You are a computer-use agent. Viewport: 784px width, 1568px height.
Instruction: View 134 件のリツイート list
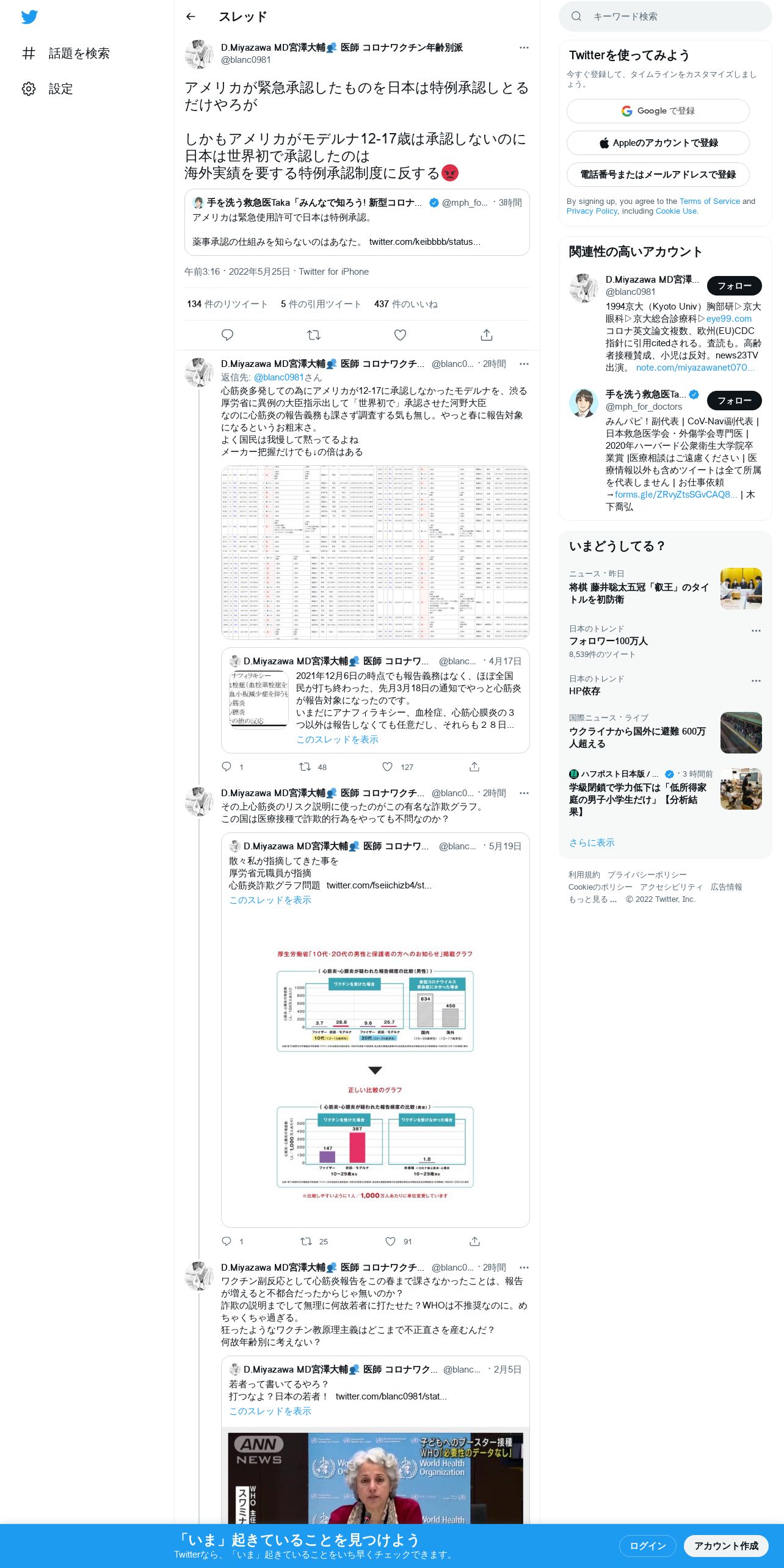point(227,304)
